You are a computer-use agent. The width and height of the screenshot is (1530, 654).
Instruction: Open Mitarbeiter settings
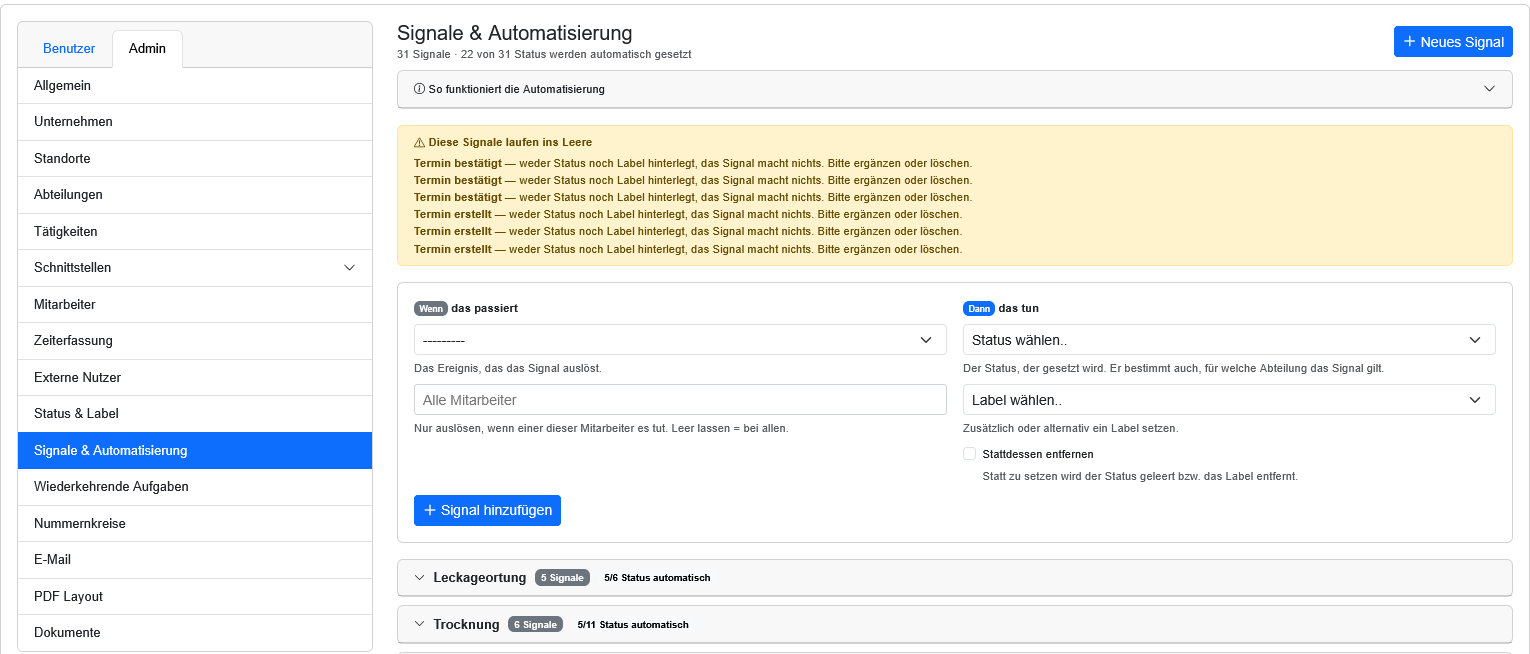195,305
